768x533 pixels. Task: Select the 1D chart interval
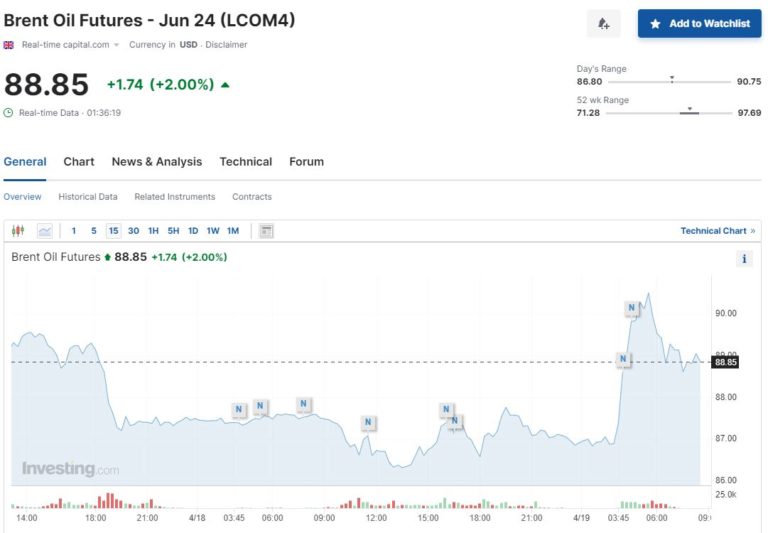tap(193, 231)
